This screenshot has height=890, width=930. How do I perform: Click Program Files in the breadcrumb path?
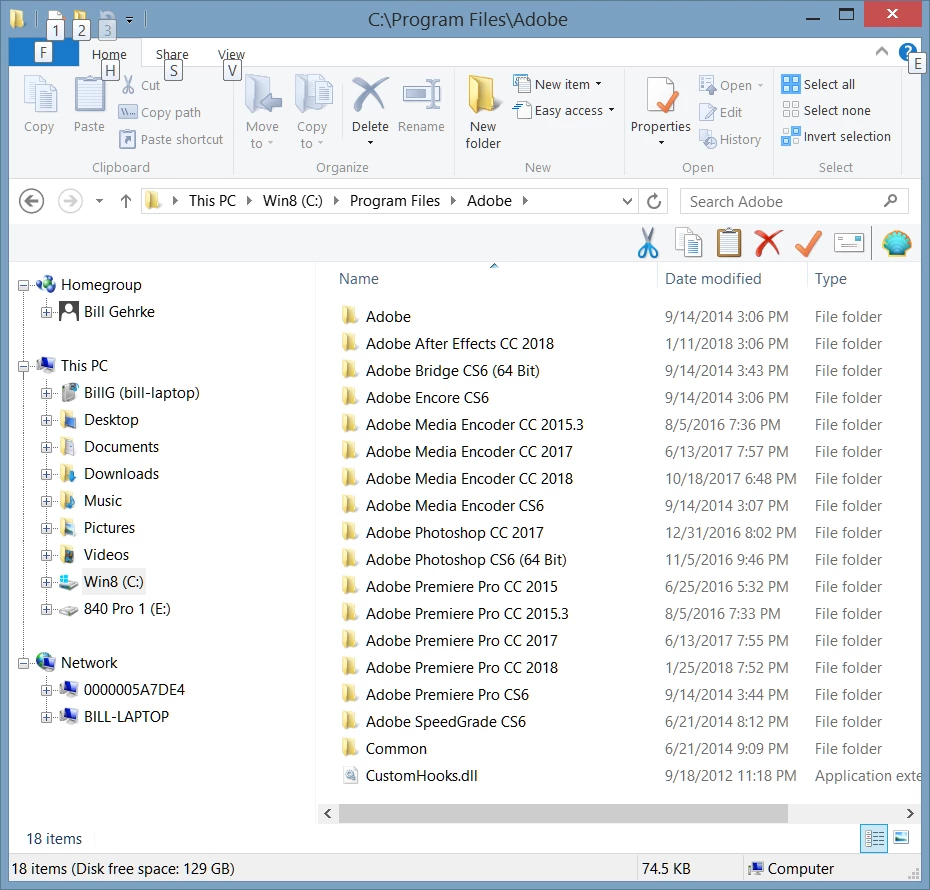click(394, 201)
